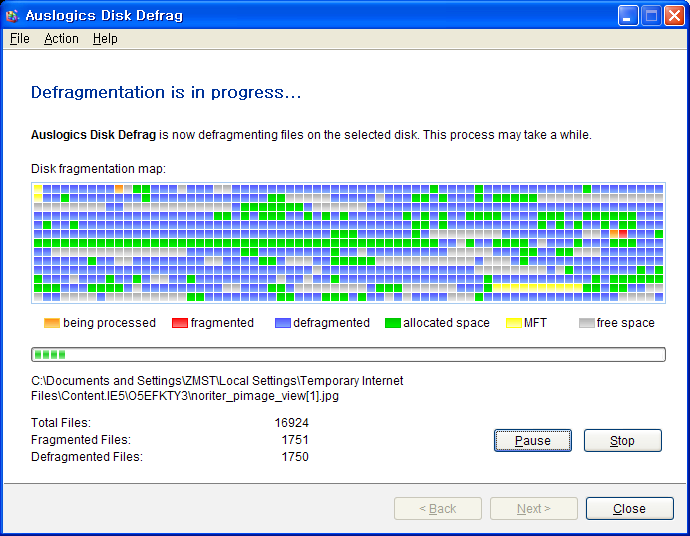Click the gray 'free space' legend swatch

click(x=587, y=323)
